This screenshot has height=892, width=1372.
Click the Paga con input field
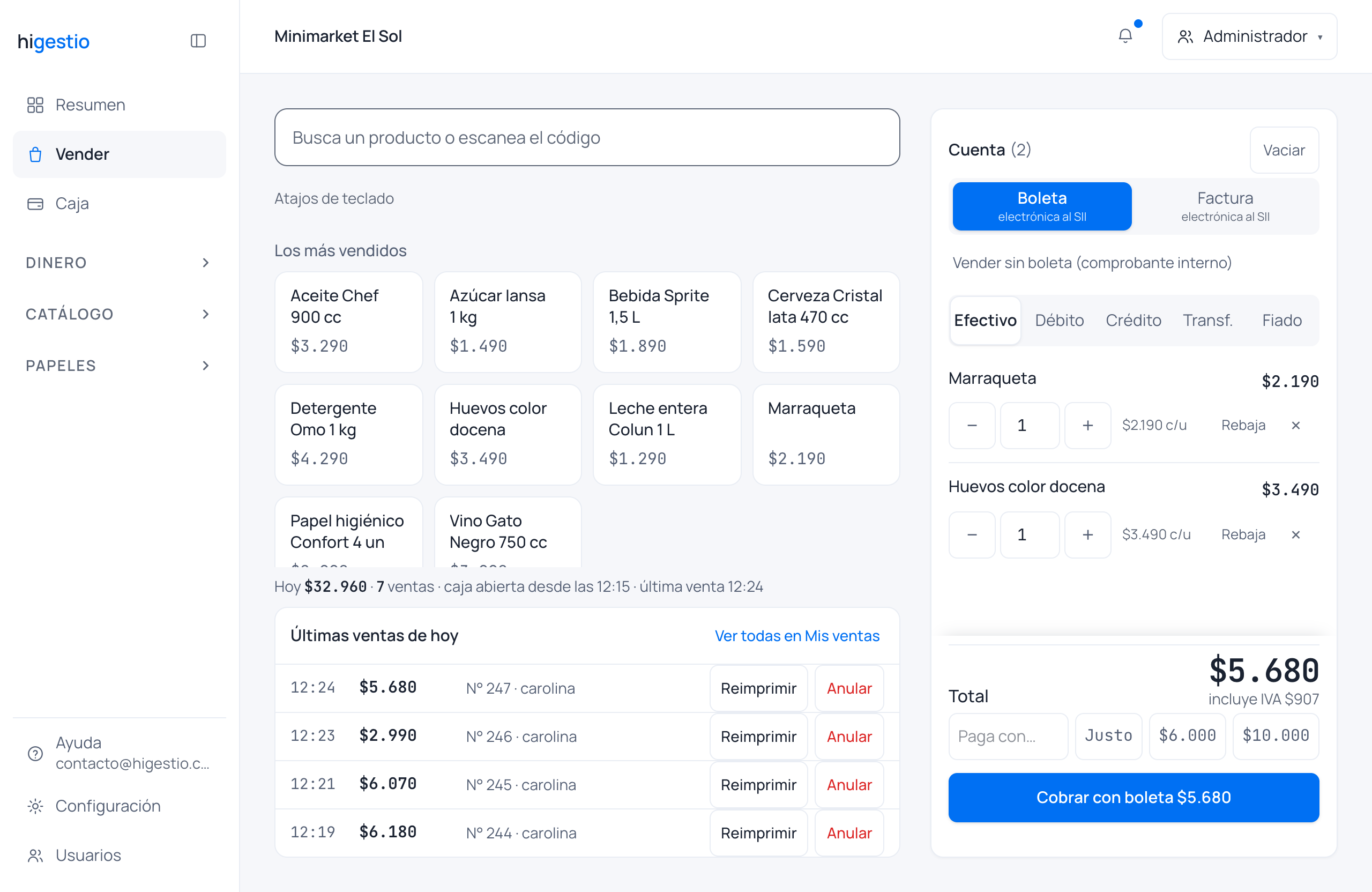click(x=1008, y=736)
